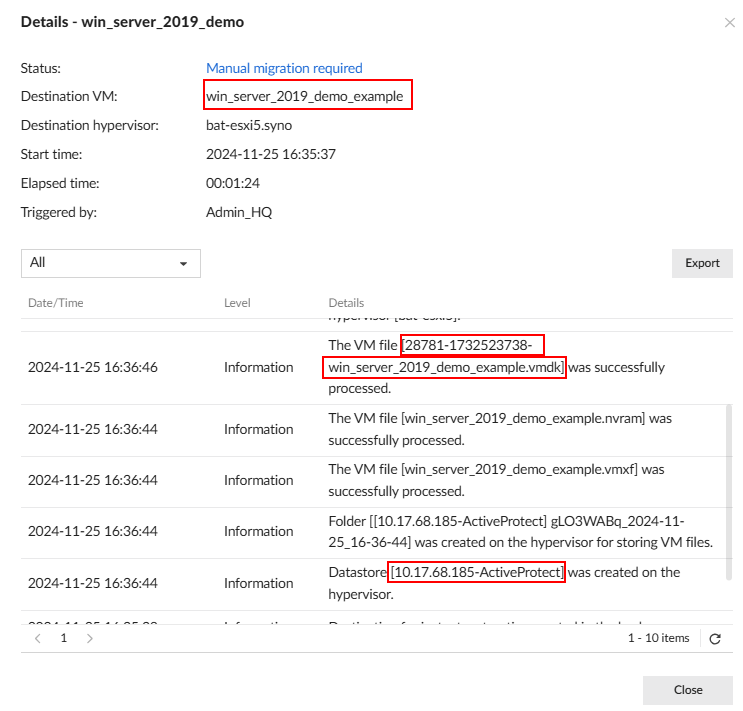Open the Manual migration required link

(284, 68)
